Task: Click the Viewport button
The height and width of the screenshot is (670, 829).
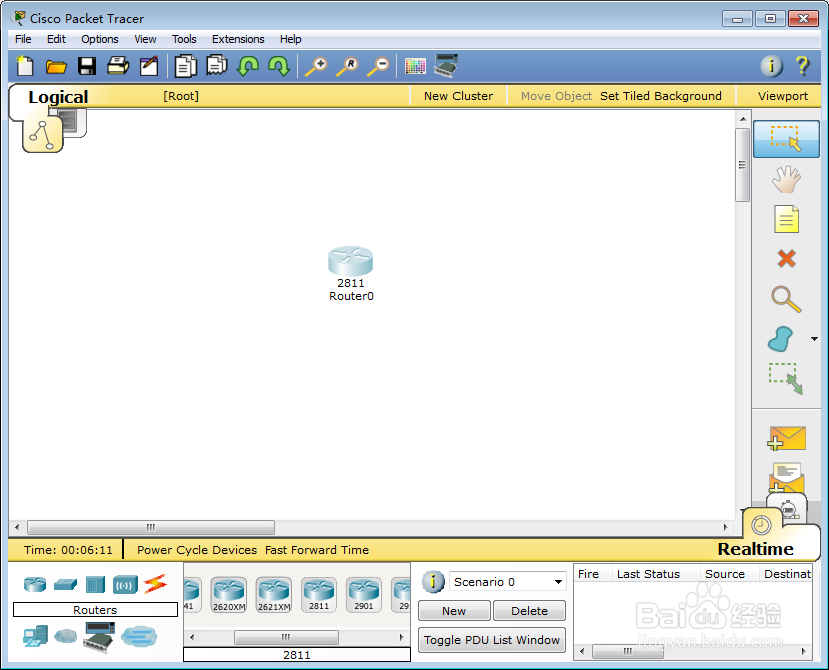Action: point(782,96)
